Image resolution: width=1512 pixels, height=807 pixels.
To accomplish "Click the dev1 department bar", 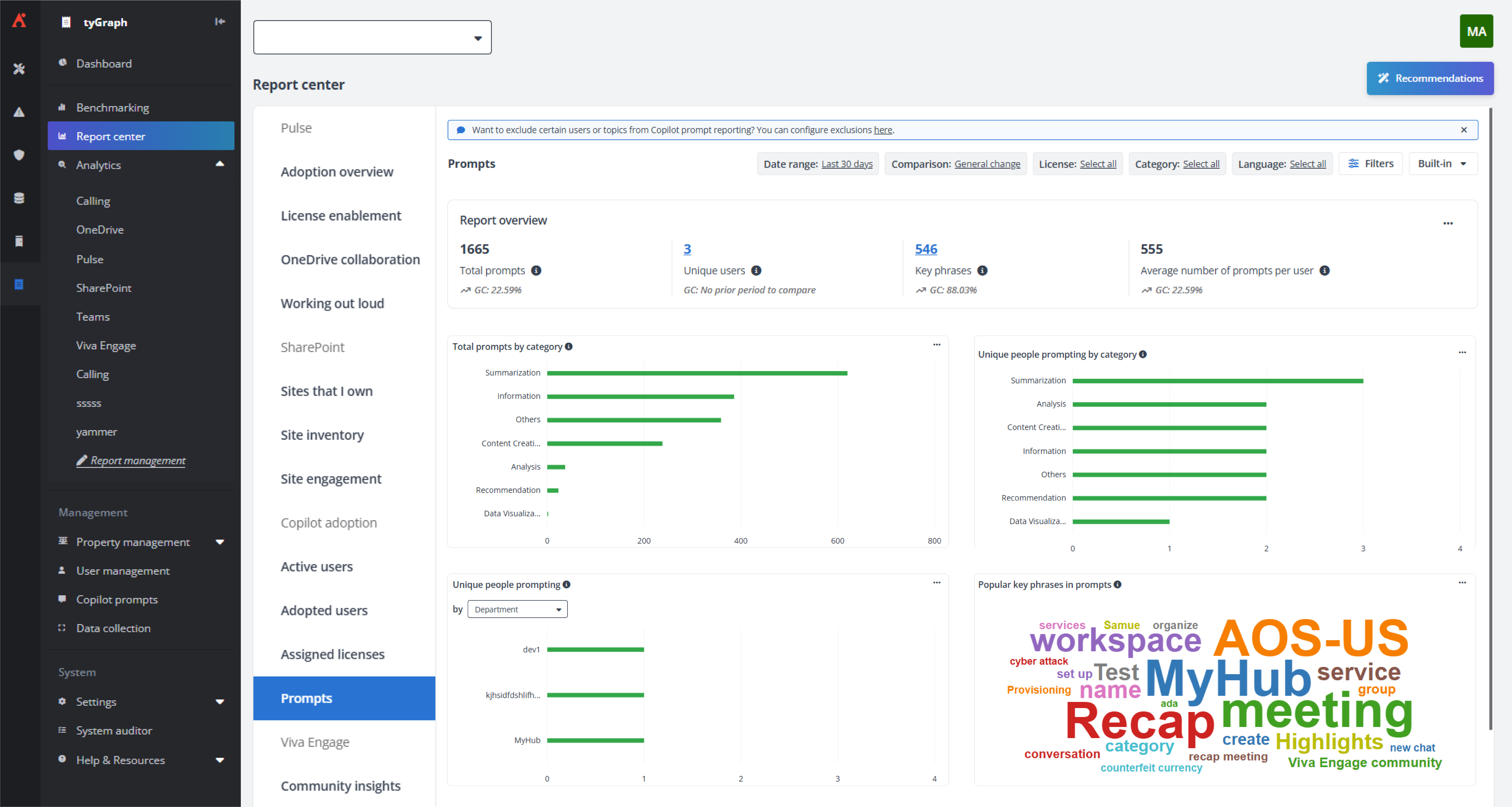I will pyautogui.click(x=595, y=650).
